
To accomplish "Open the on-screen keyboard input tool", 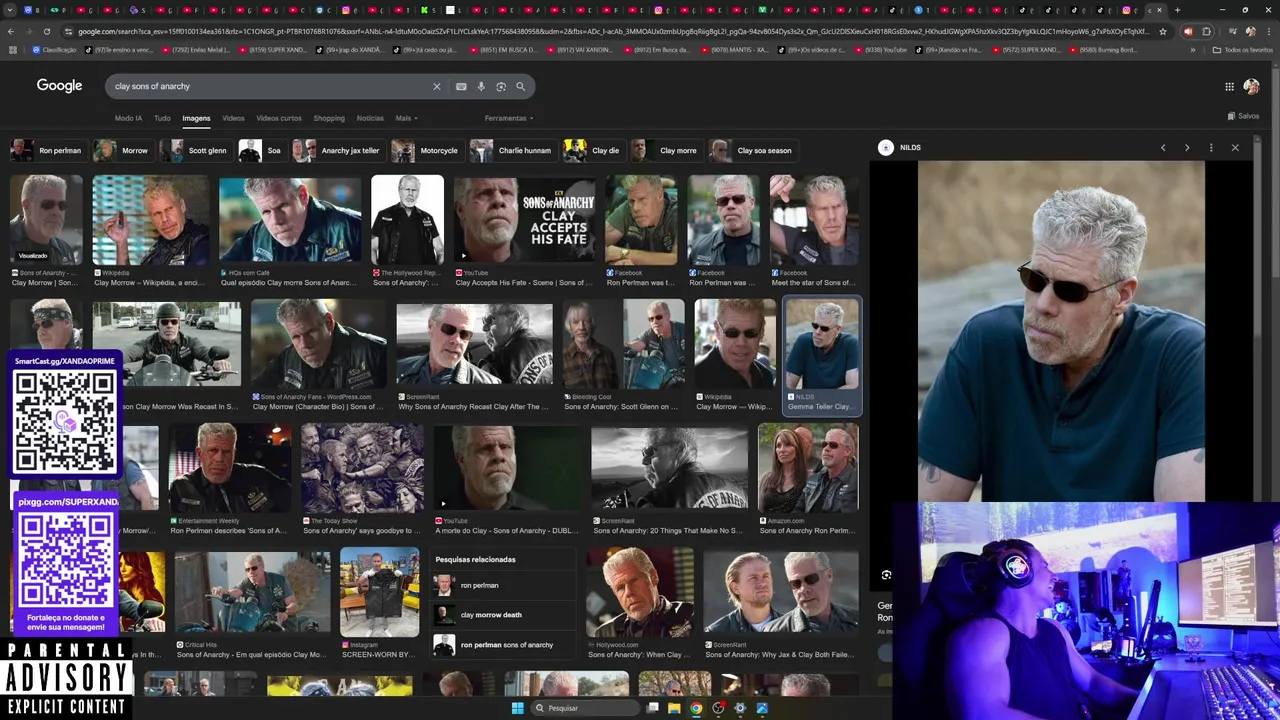I will (x=461, y=86).
